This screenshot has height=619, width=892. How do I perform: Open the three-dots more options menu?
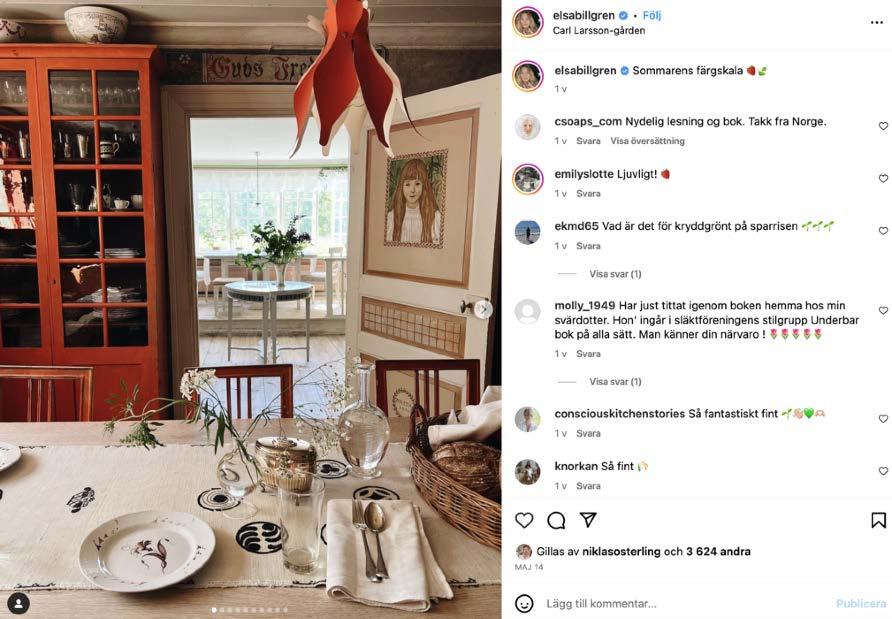point(877,23)
